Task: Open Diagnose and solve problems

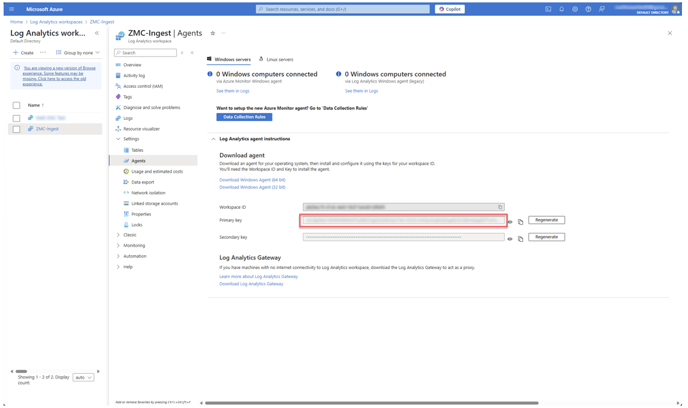Action: point(151,107)
